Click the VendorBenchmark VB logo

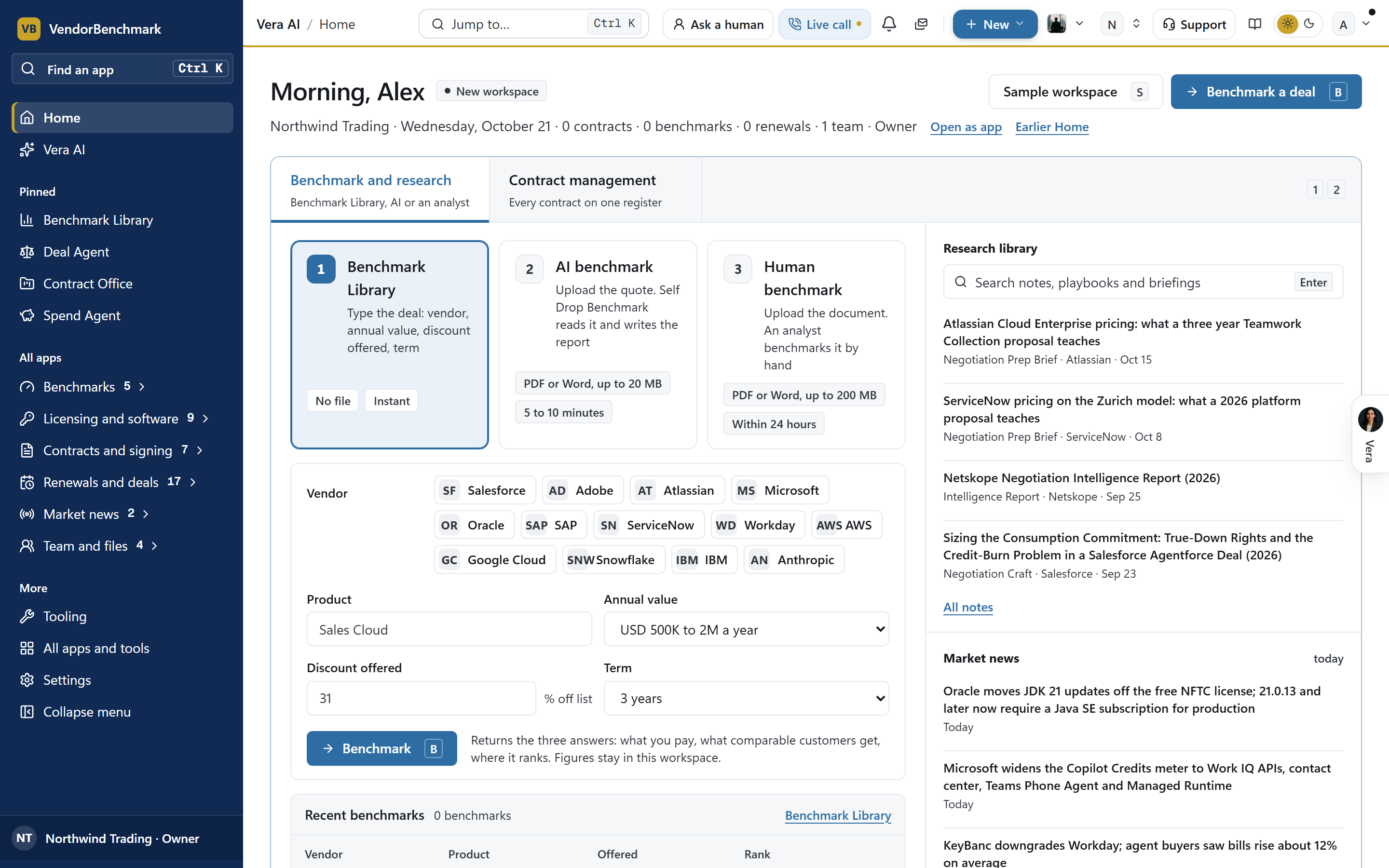(29, 29)
